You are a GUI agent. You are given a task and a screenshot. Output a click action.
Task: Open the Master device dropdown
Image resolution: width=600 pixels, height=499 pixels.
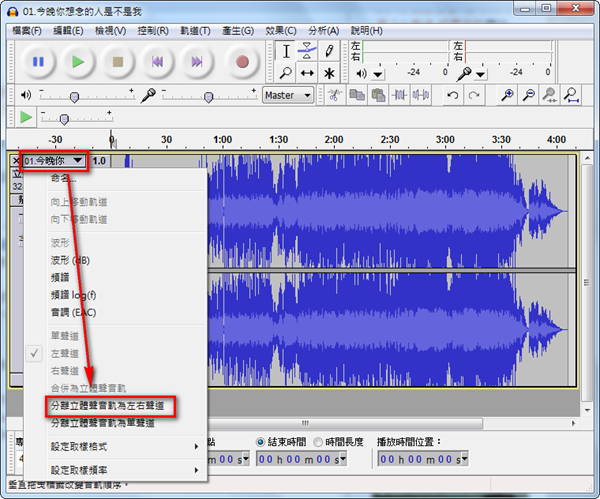(288, 95)
